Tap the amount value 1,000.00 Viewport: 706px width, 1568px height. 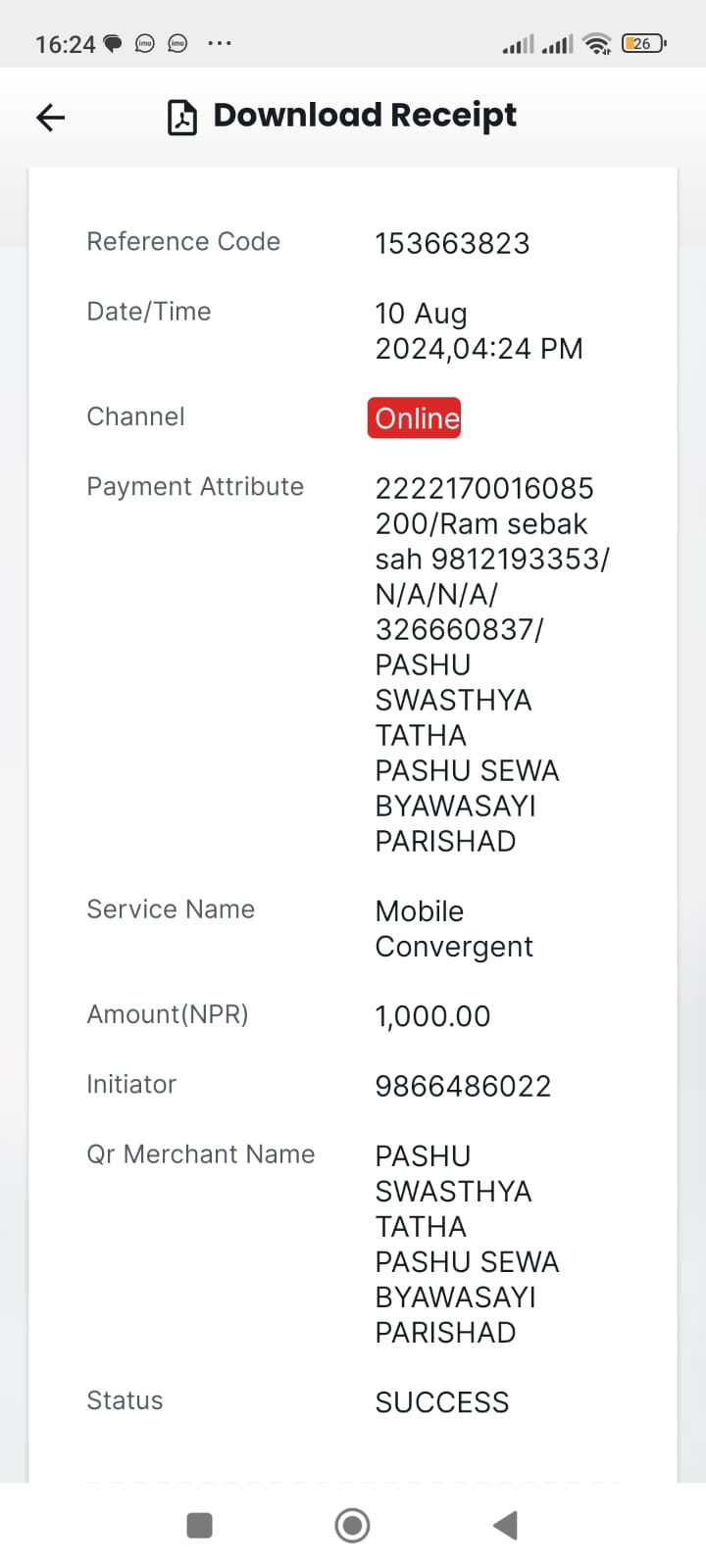432,1016
